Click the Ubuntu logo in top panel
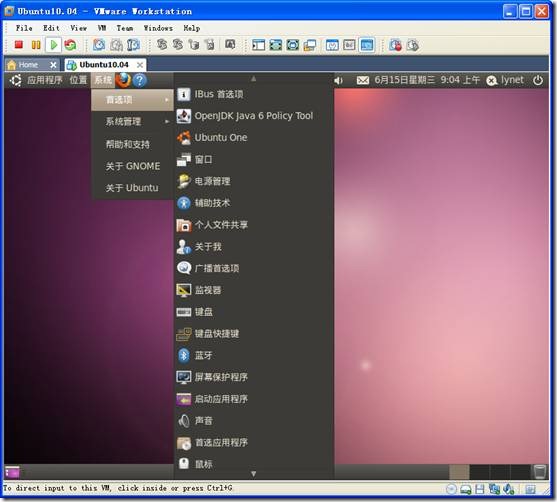The width and height of the screenshot is (557, 502). 15,80
